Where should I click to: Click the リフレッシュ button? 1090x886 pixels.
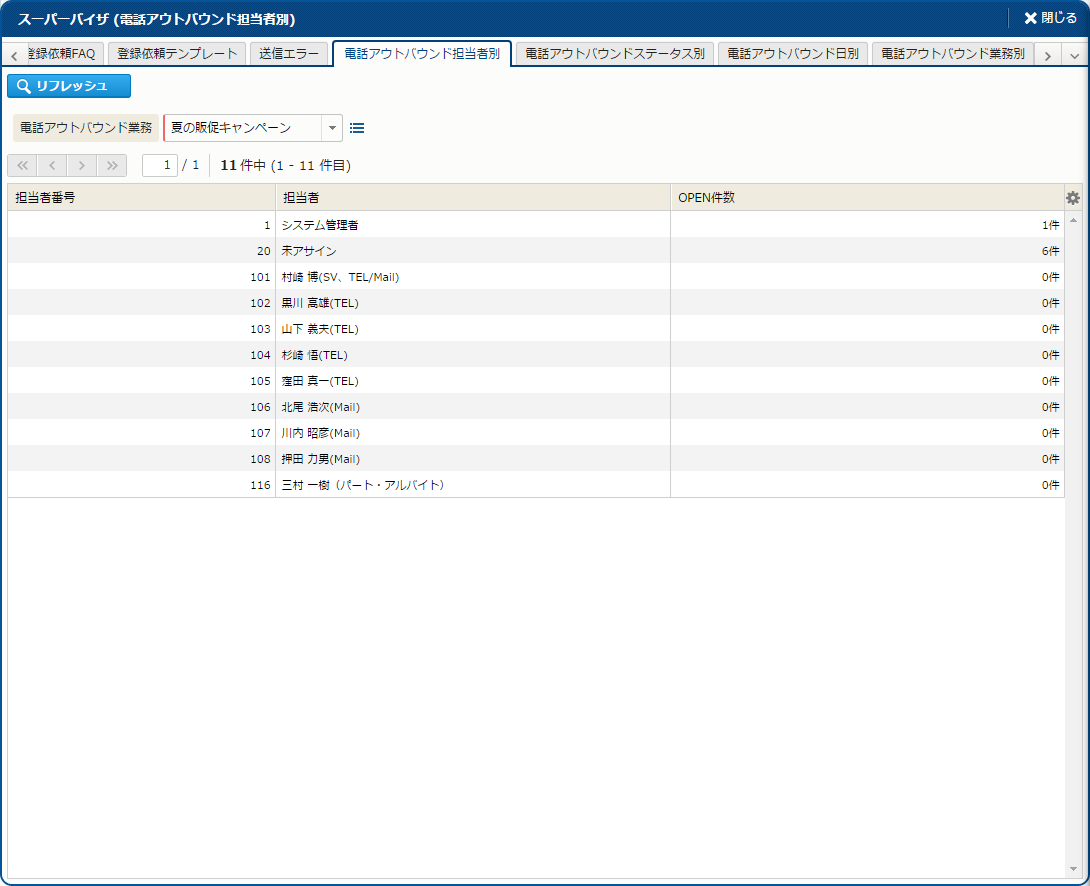point(69,86)
